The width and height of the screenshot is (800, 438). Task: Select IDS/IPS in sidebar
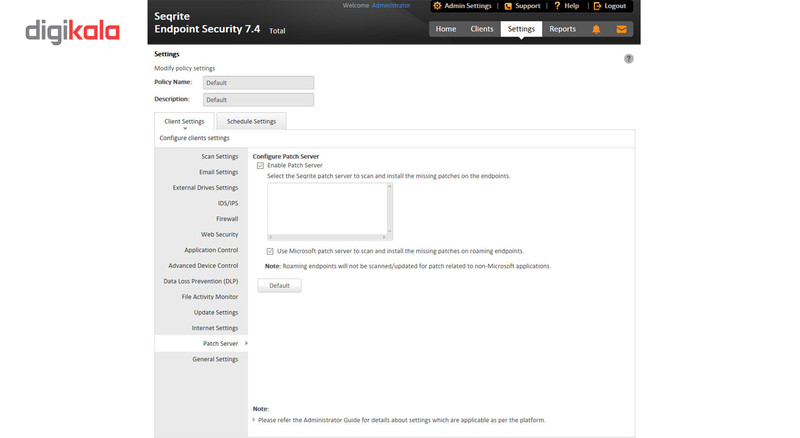click(x=228, y=203)
